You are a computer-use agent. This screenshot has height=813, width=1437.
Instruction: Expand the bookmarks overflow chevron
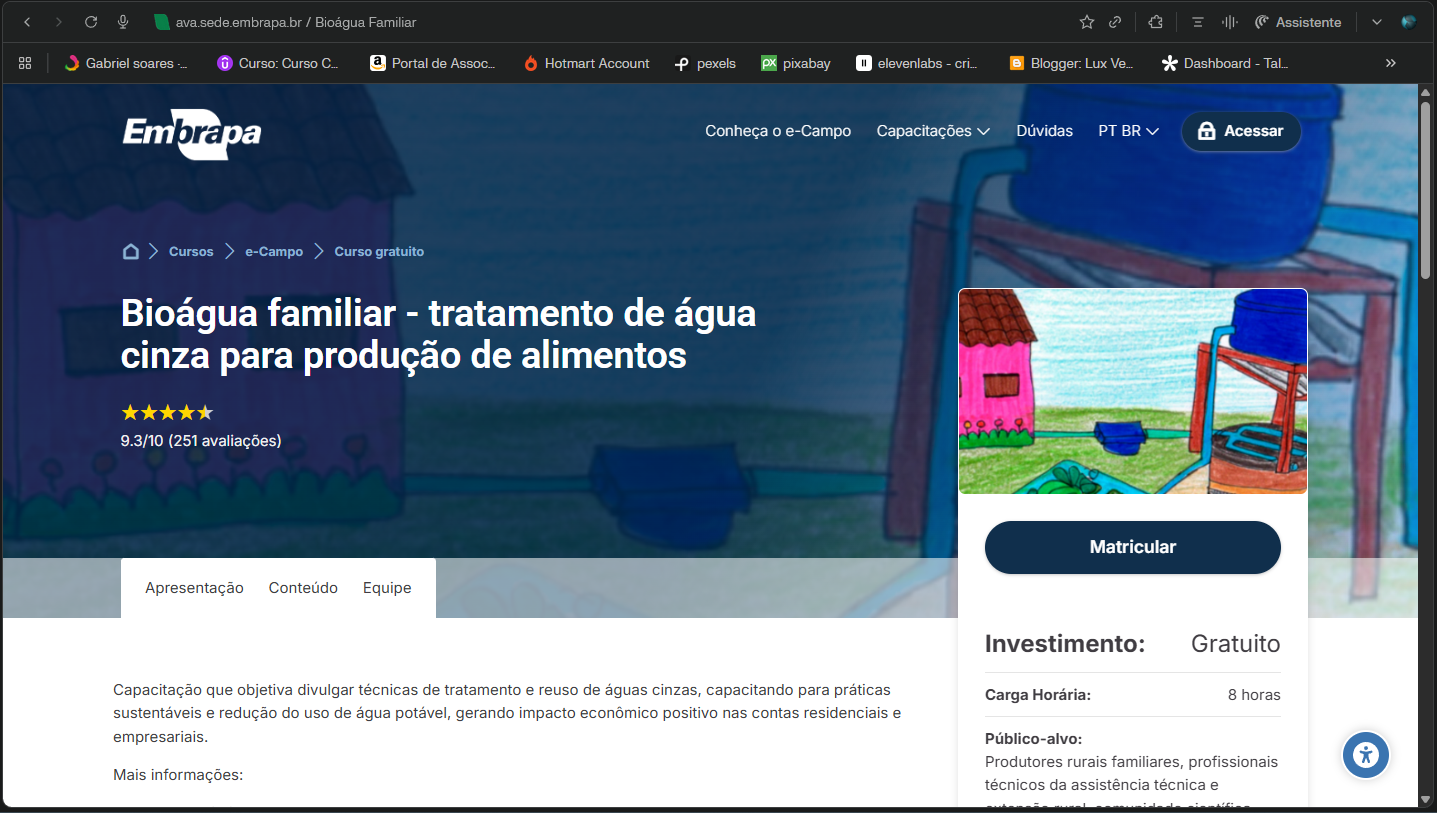[x=1390, y=62]
